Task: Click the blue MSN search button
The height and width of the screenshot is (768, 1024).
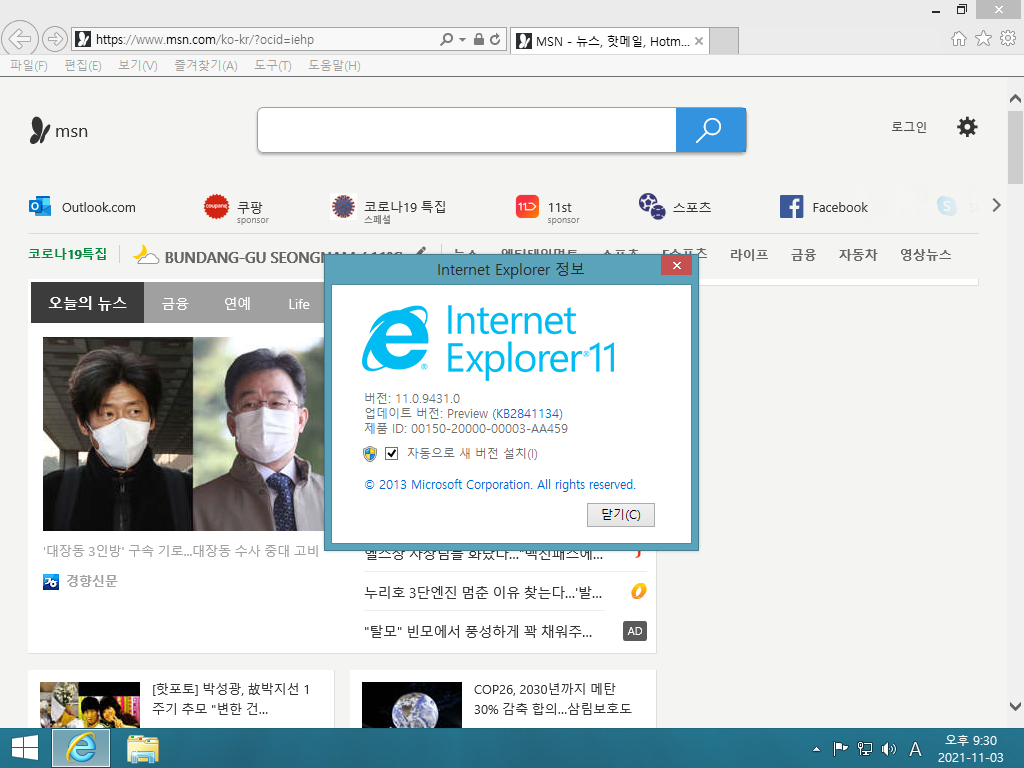Action: click(711, 130)
